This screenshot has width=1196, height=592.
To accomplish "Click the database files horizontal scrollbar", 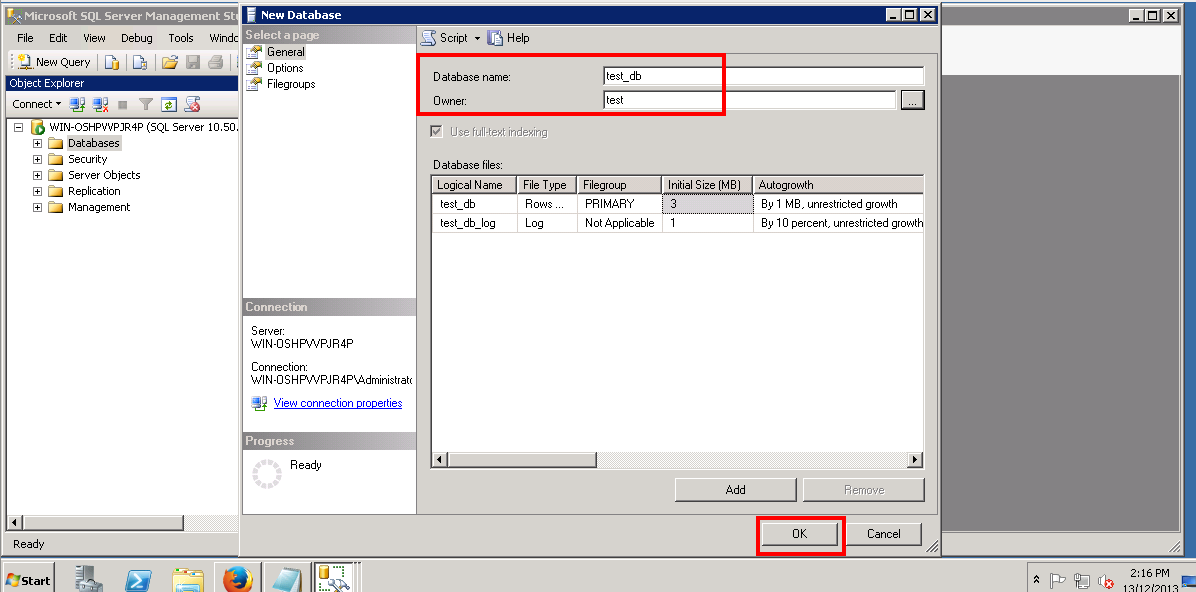I will (677, 460).
